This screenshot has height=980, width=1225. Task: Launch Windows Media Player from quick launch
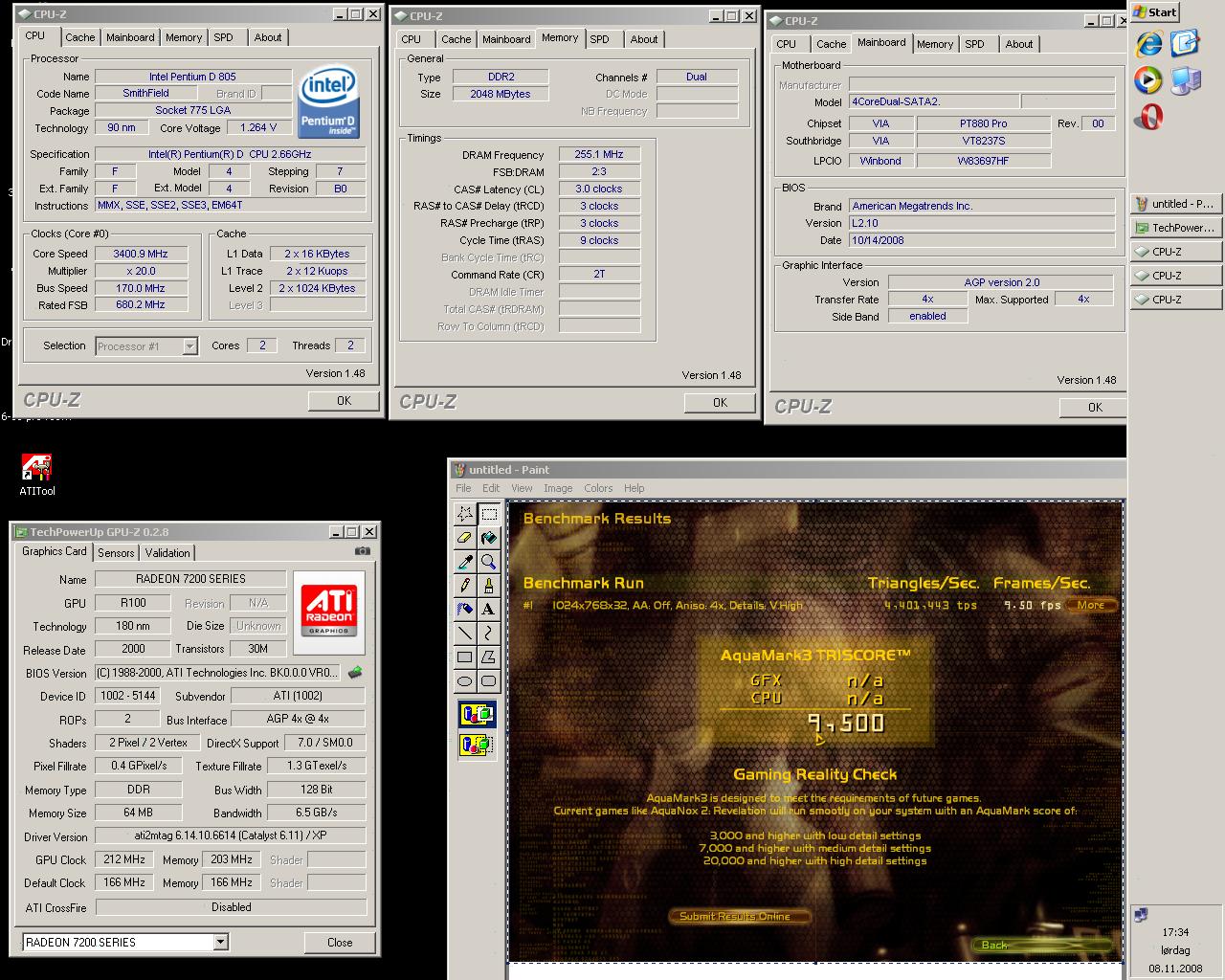1148,79
